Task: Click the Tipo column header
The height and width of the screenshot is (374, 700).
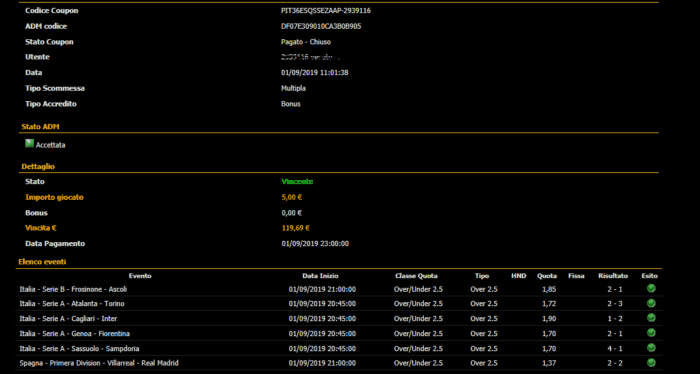Action: pos(482,276)
